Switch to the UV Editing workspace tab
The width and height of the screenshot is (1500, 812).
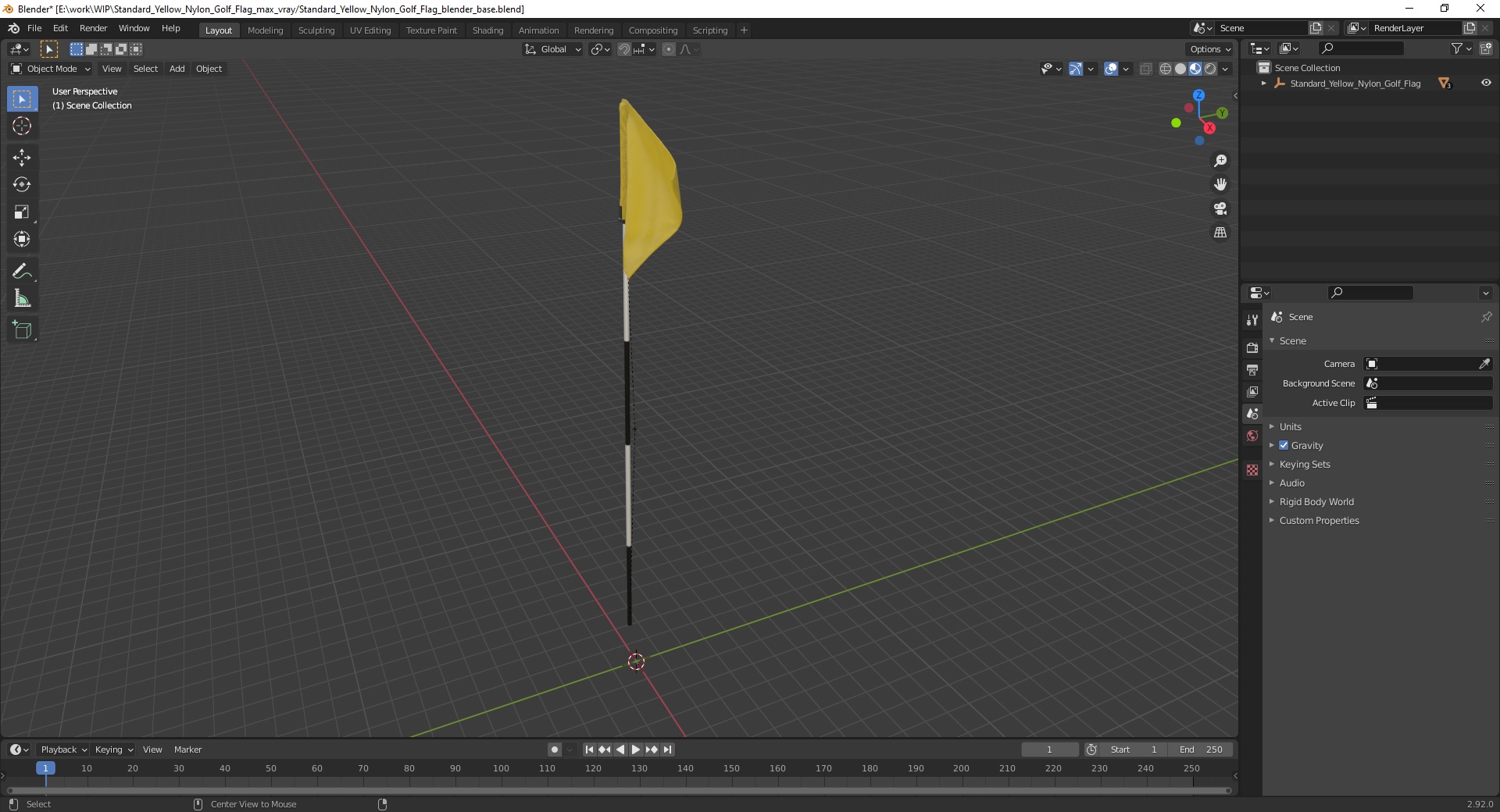pyautogui.click(x=370, y=30)
